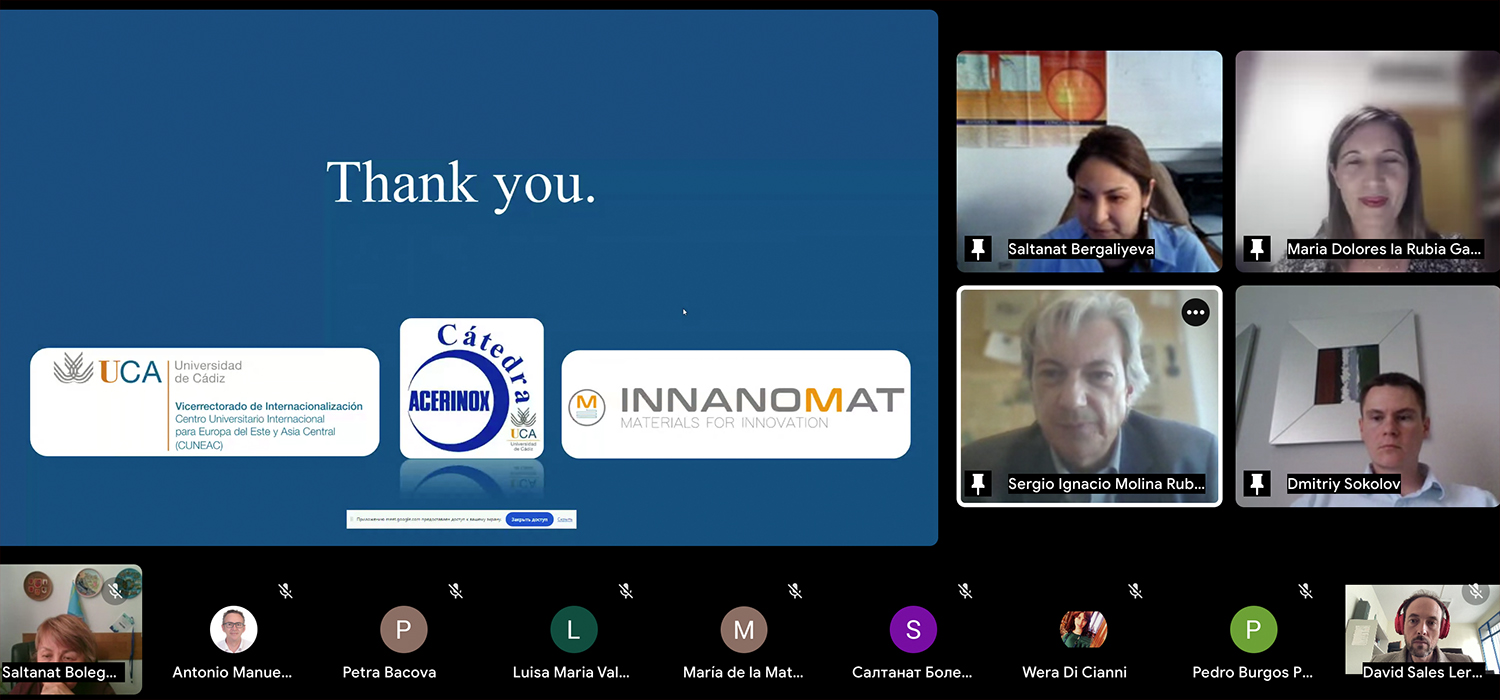Screen dimensions: 1500x700
Task: Click muted mic icon above Luisa Maria
Action: [626, 591]
